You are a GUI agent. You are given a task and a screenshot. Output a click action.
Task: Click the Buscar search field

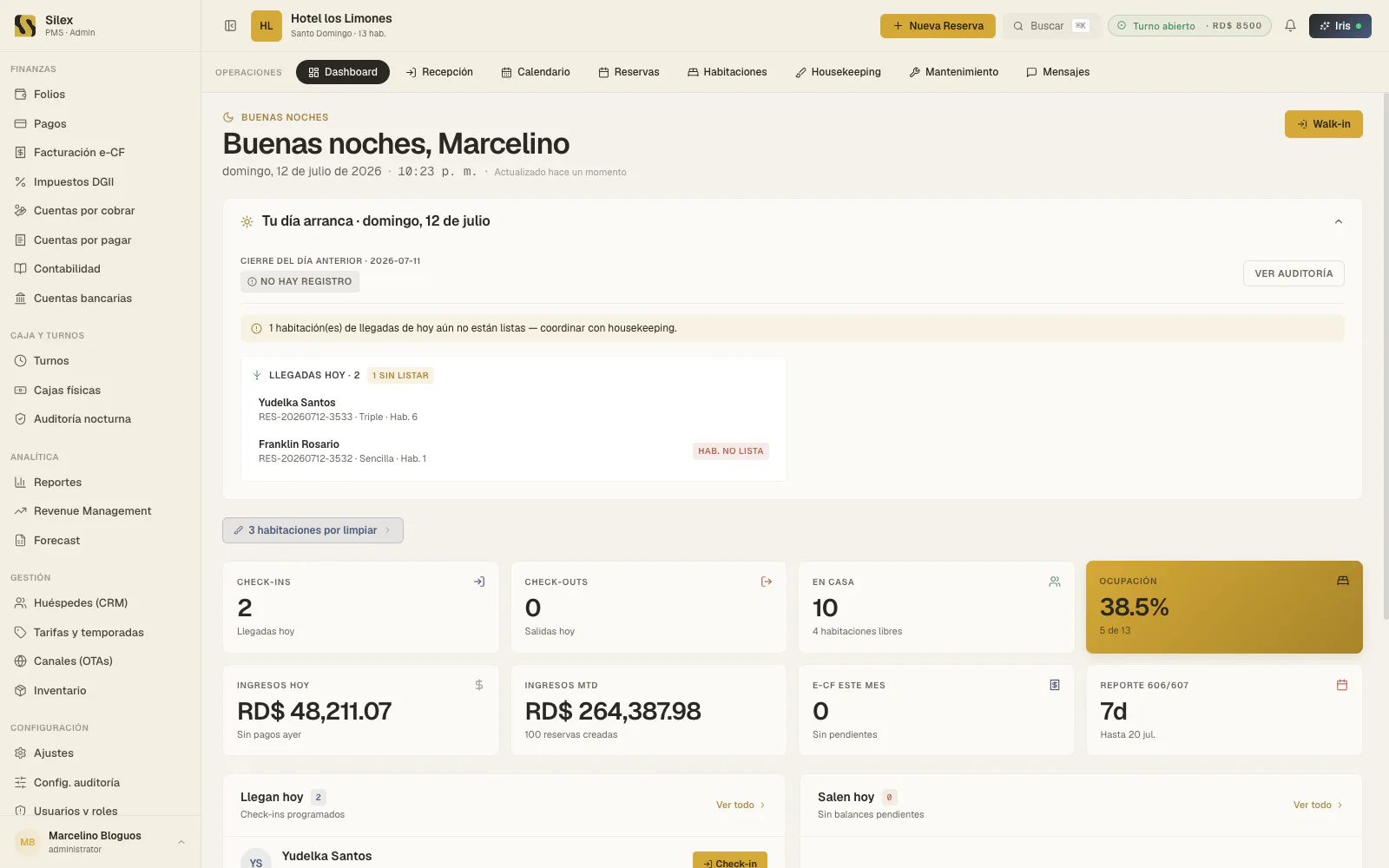(x=1051, y=26)
